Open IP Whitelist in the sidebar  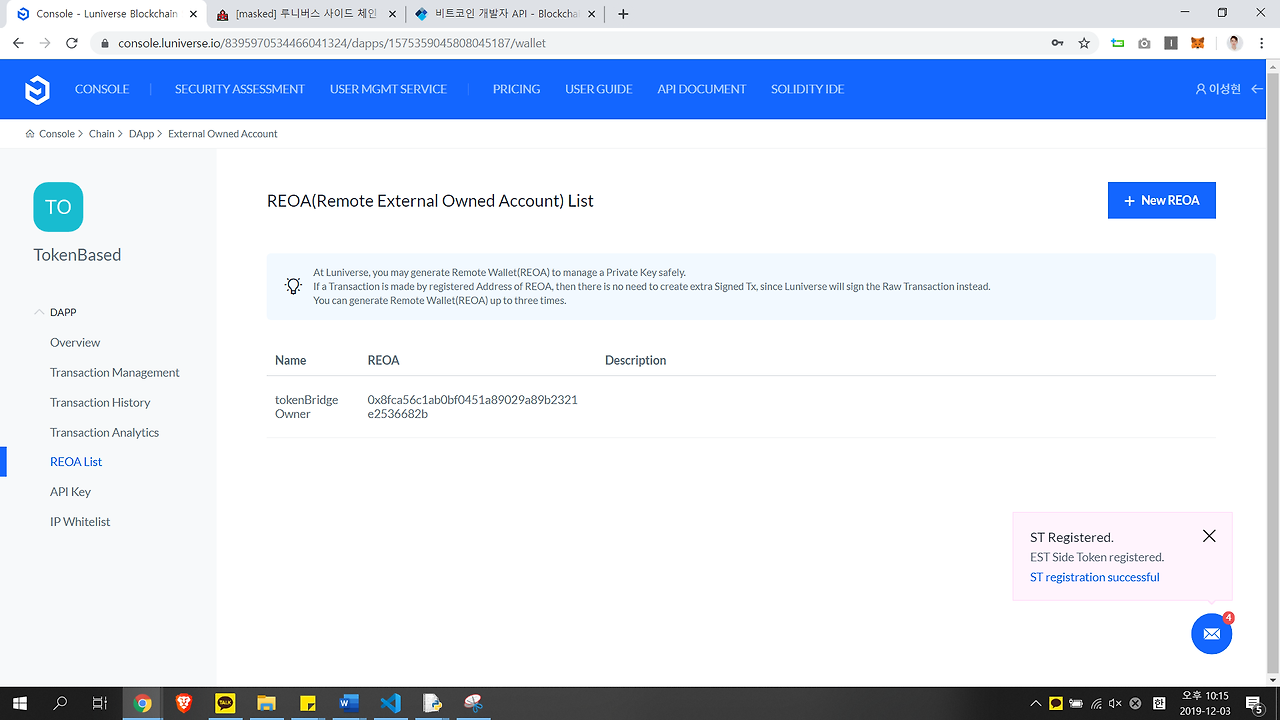pyautogui.click(x=80, y=522)
